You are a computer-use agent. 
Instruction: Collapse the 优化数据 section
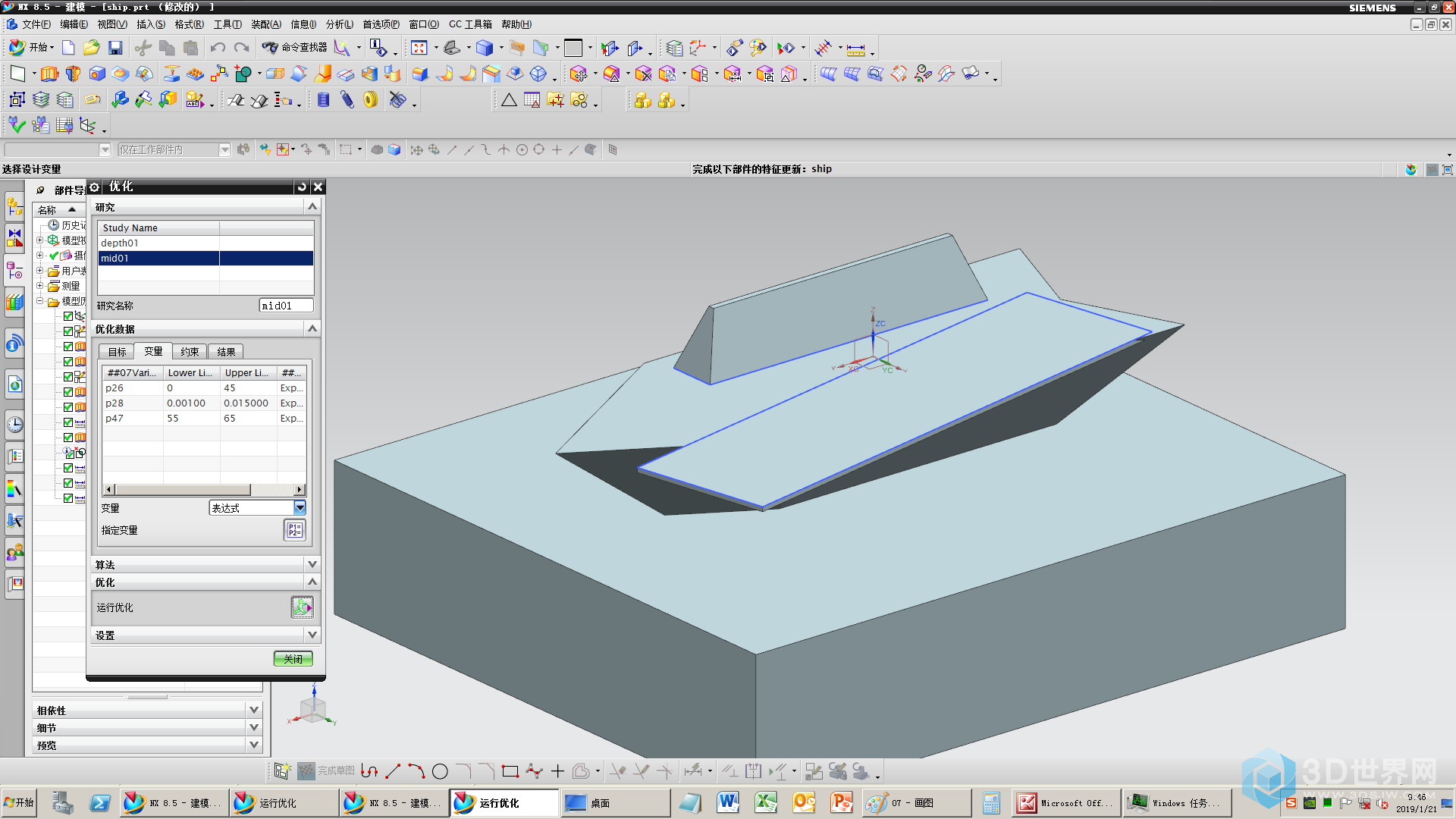[x=312, y=328]
